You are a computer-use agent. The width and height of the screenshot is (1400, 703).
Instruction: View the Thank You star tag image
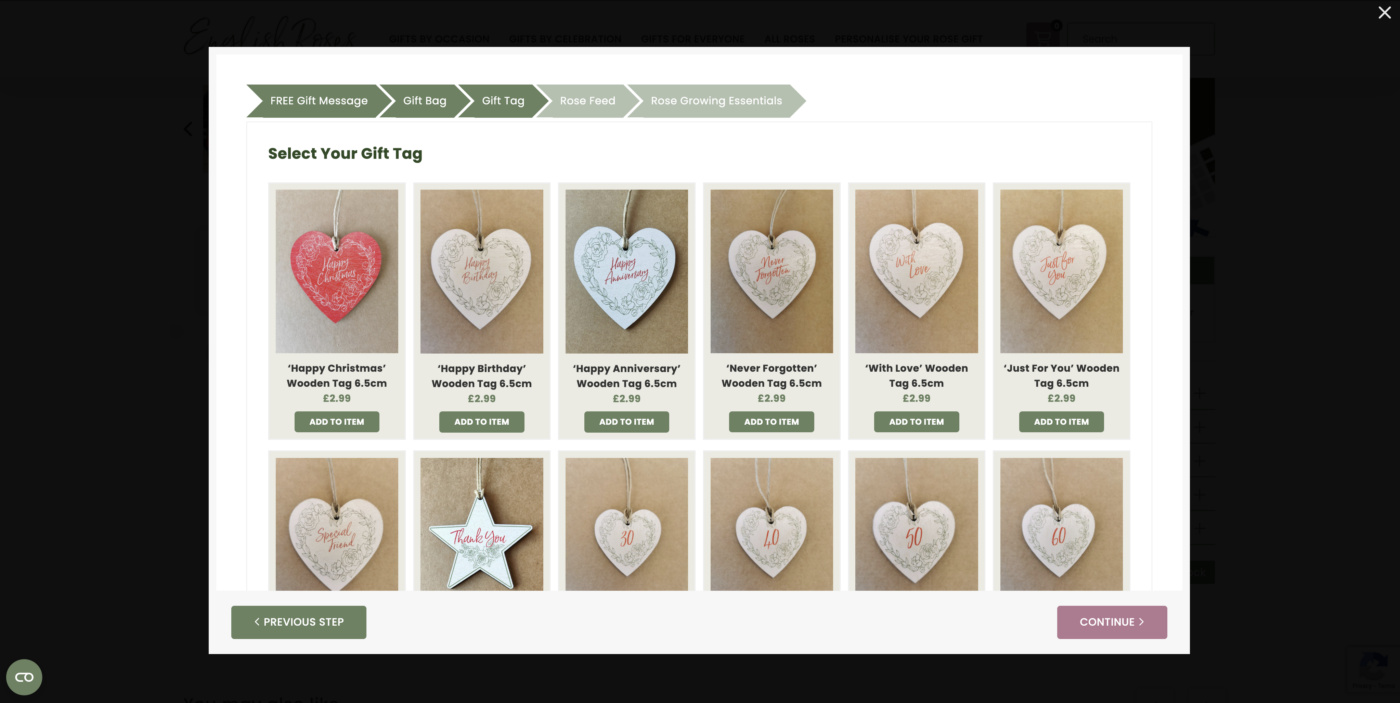pyautogui.click(x=482, y=524)
